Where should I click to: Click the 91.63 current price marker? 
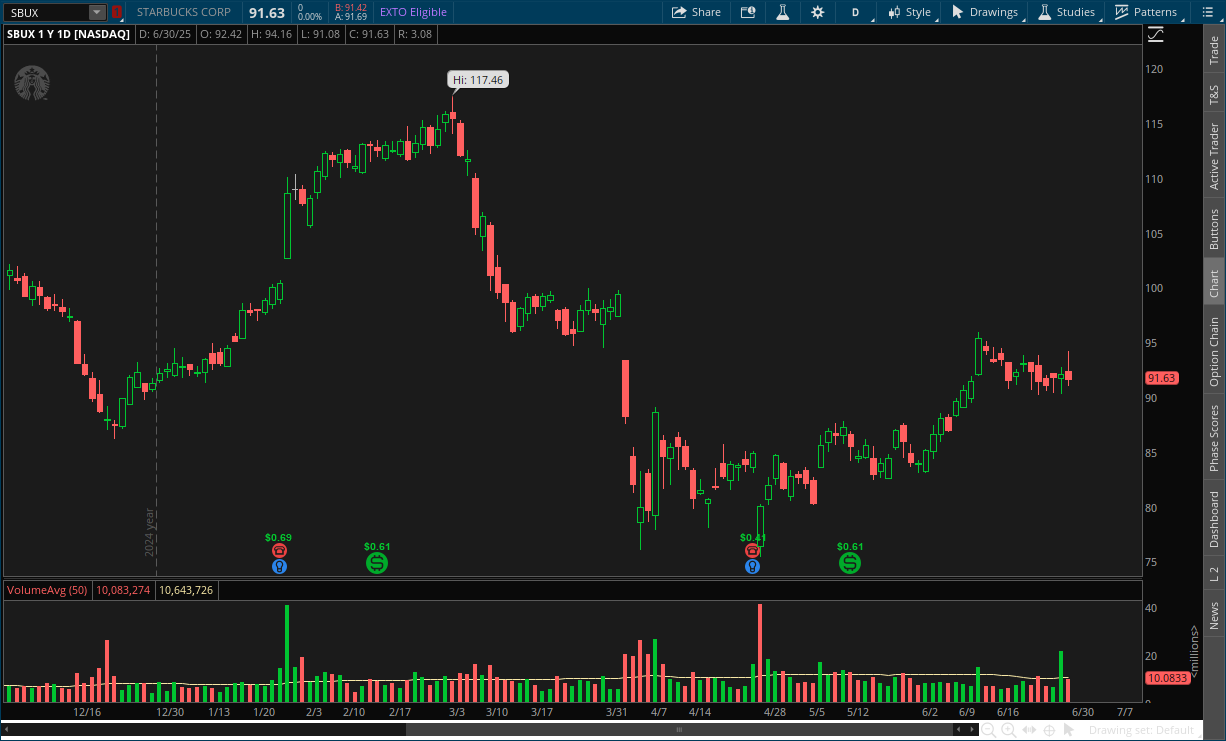click(1161, 378)
